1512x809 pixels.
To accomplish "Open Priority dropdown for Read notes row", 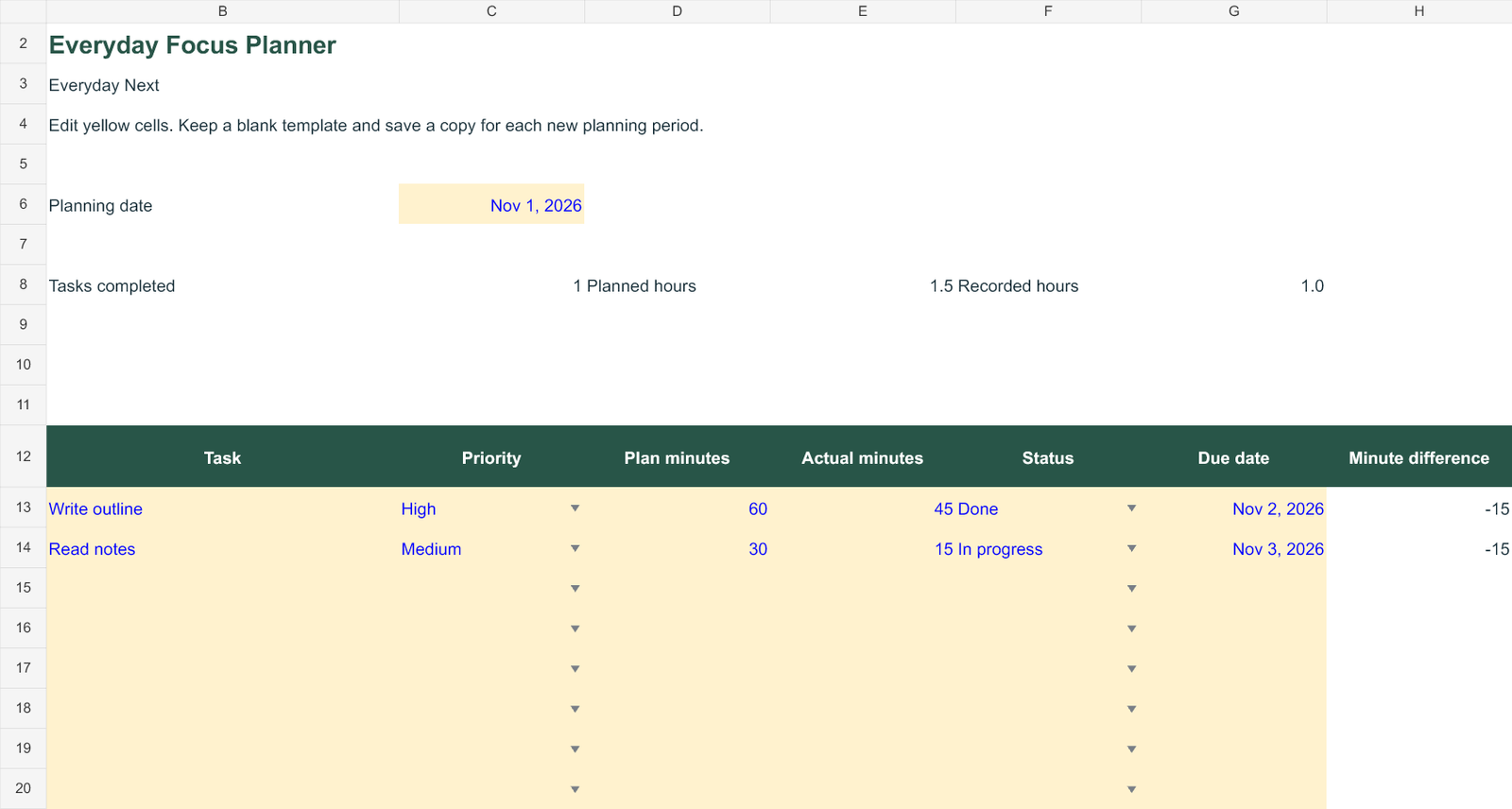I will (575, 549).
